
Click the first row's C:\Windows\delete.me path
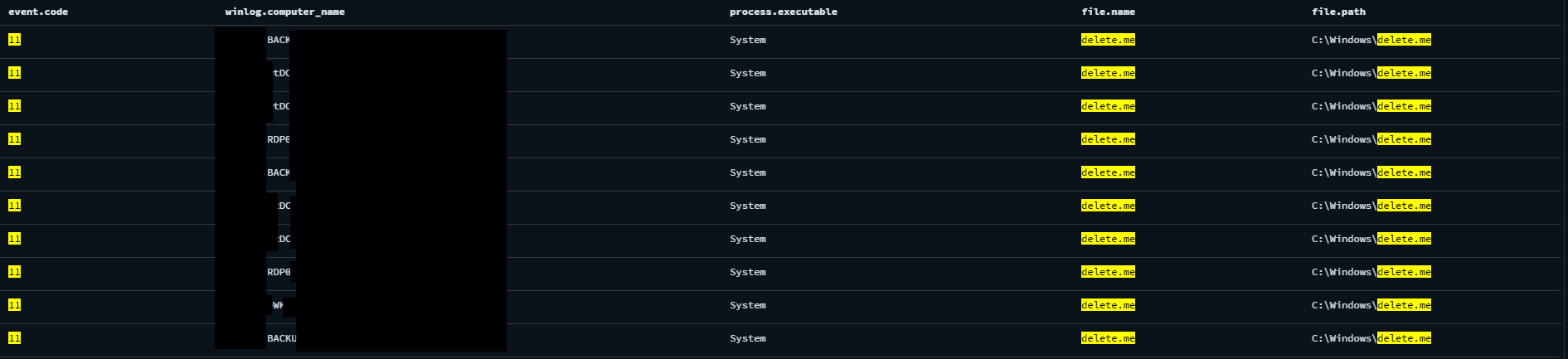click(1371, 40)
